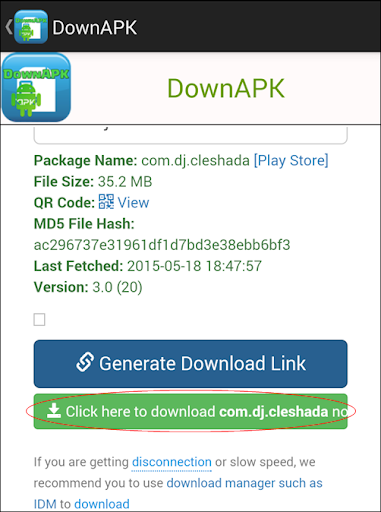Click the QR code icon
Screen dimensions: 381x512
(106, 202)
